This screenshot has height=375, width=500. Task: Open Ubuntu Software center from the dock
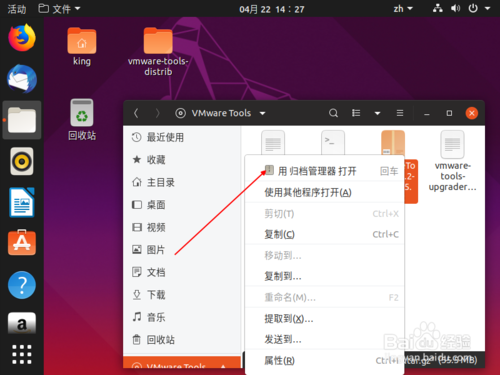(x=22, y=243)
